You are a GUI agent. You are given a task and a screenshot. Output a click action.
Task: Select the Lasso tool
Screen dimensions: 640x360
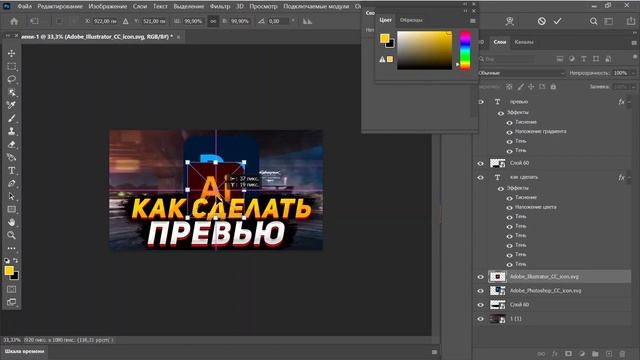click(11, 79)
